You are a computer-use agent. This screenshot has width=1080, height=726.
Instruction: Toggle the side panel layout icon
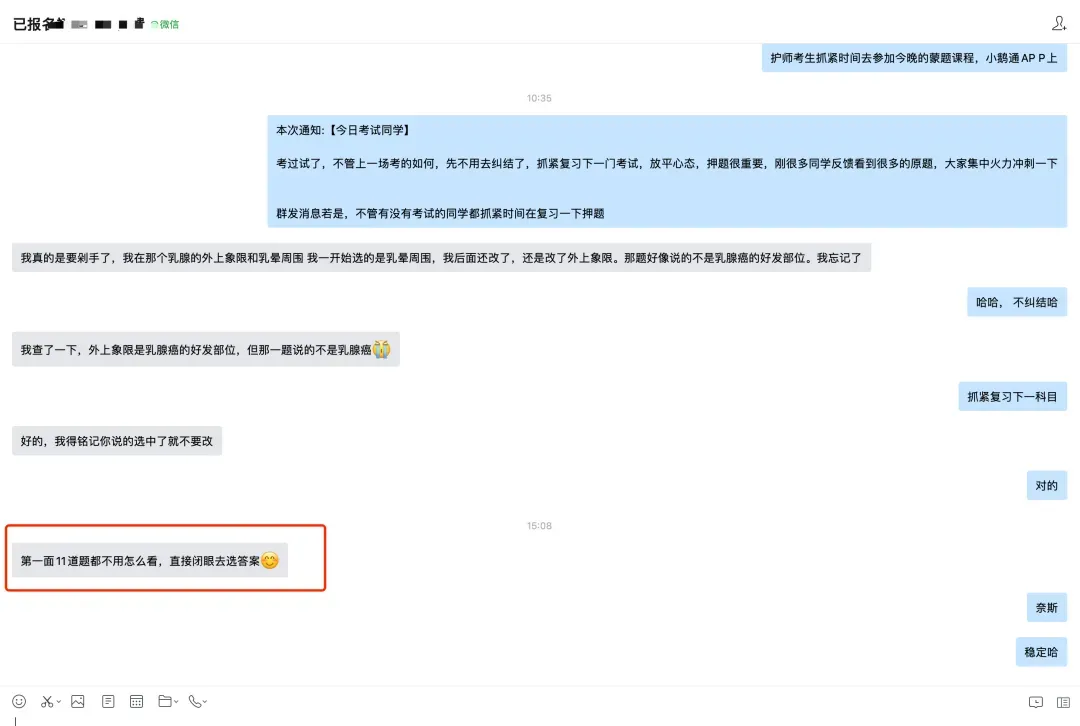click(1063, 702)
